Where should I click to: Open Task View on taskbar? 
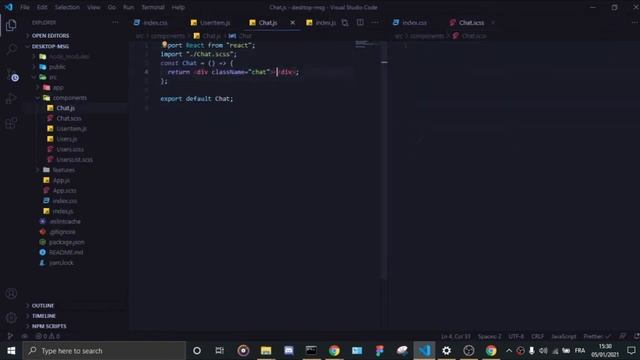[x=220, y=351]
